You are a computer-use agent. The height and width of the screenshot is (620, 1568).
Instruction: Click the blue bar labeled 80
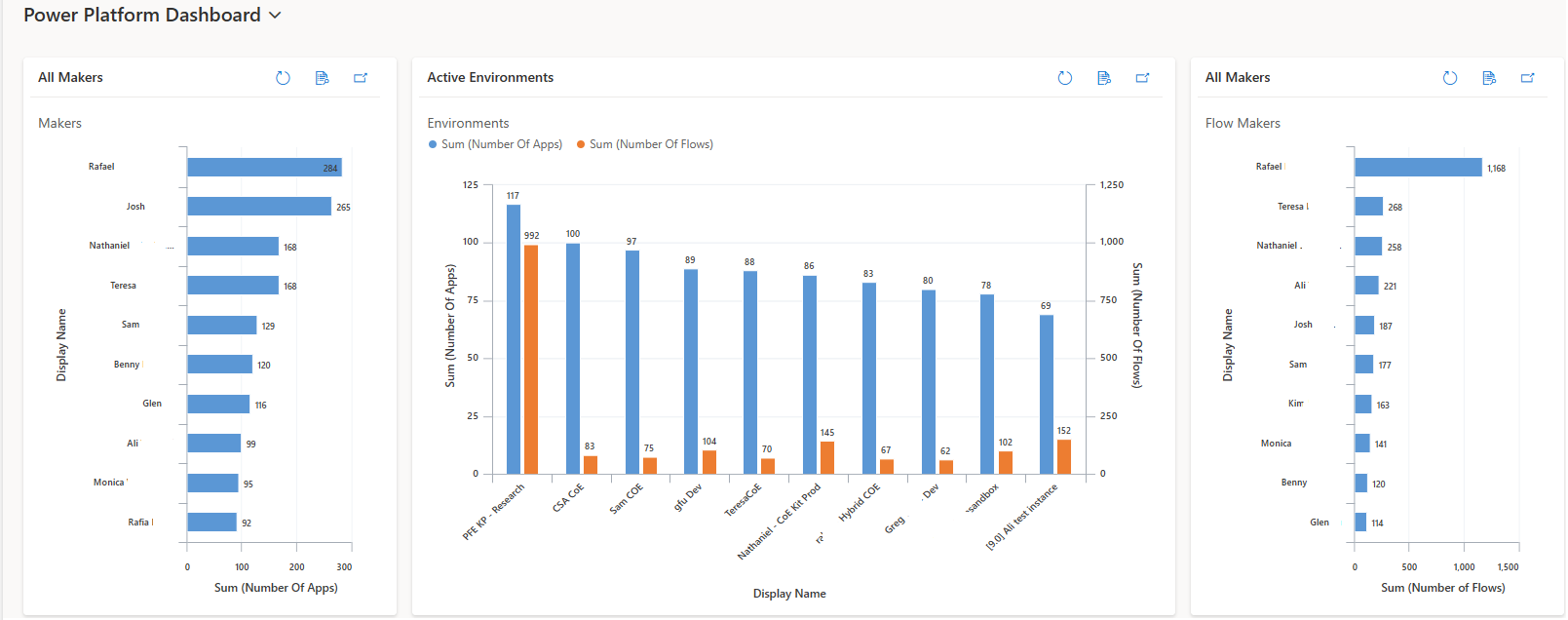pos(929,382)
